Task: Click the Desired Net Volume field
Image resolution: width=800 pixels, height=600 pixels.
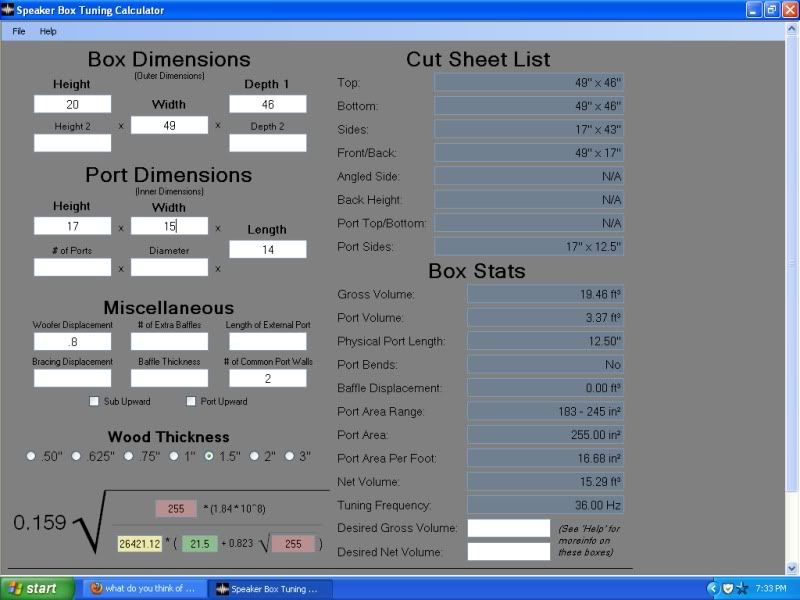Action: coord(508,551)
